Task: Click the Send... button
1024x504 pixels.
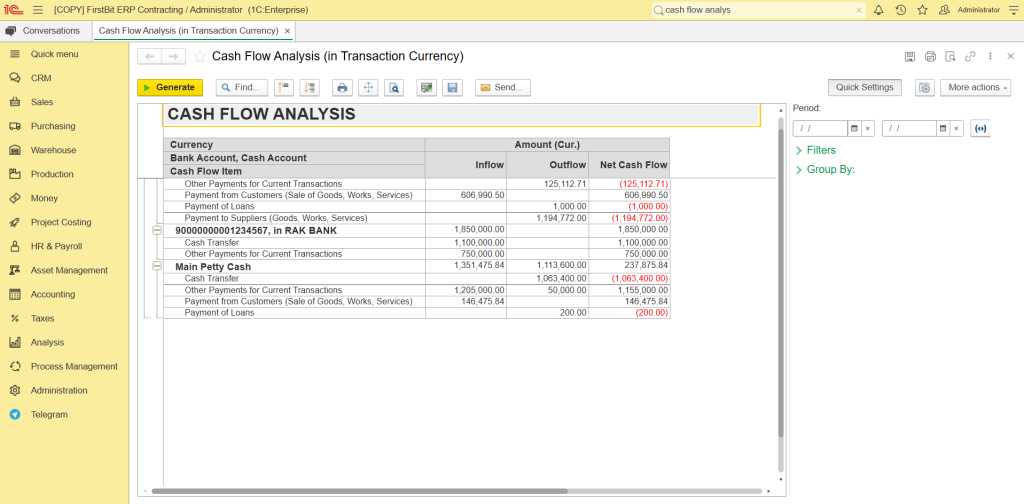Action: coord(503,87)
